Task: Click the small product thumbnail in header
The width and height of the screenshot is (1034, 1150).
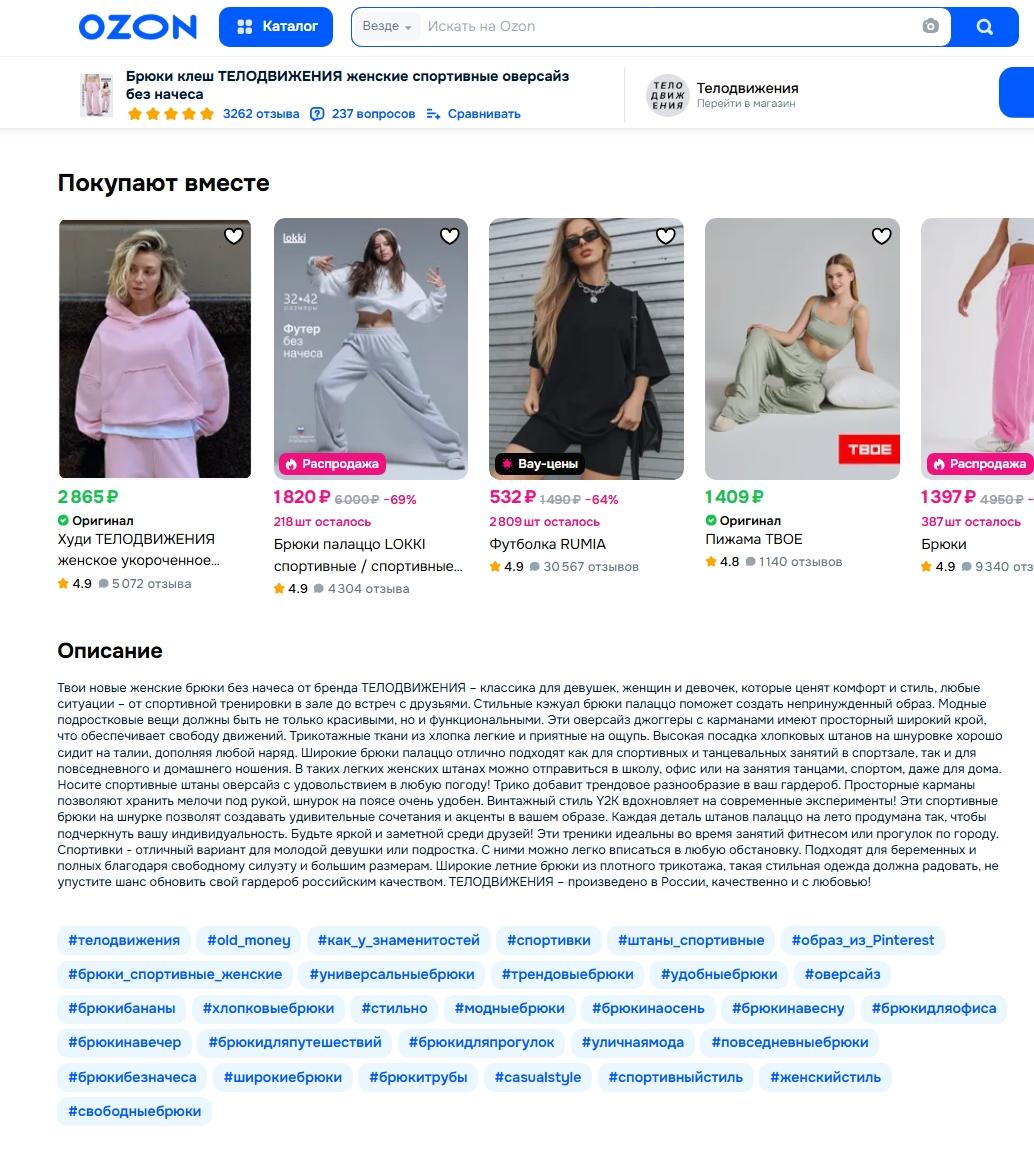Action: coord(96,95)
